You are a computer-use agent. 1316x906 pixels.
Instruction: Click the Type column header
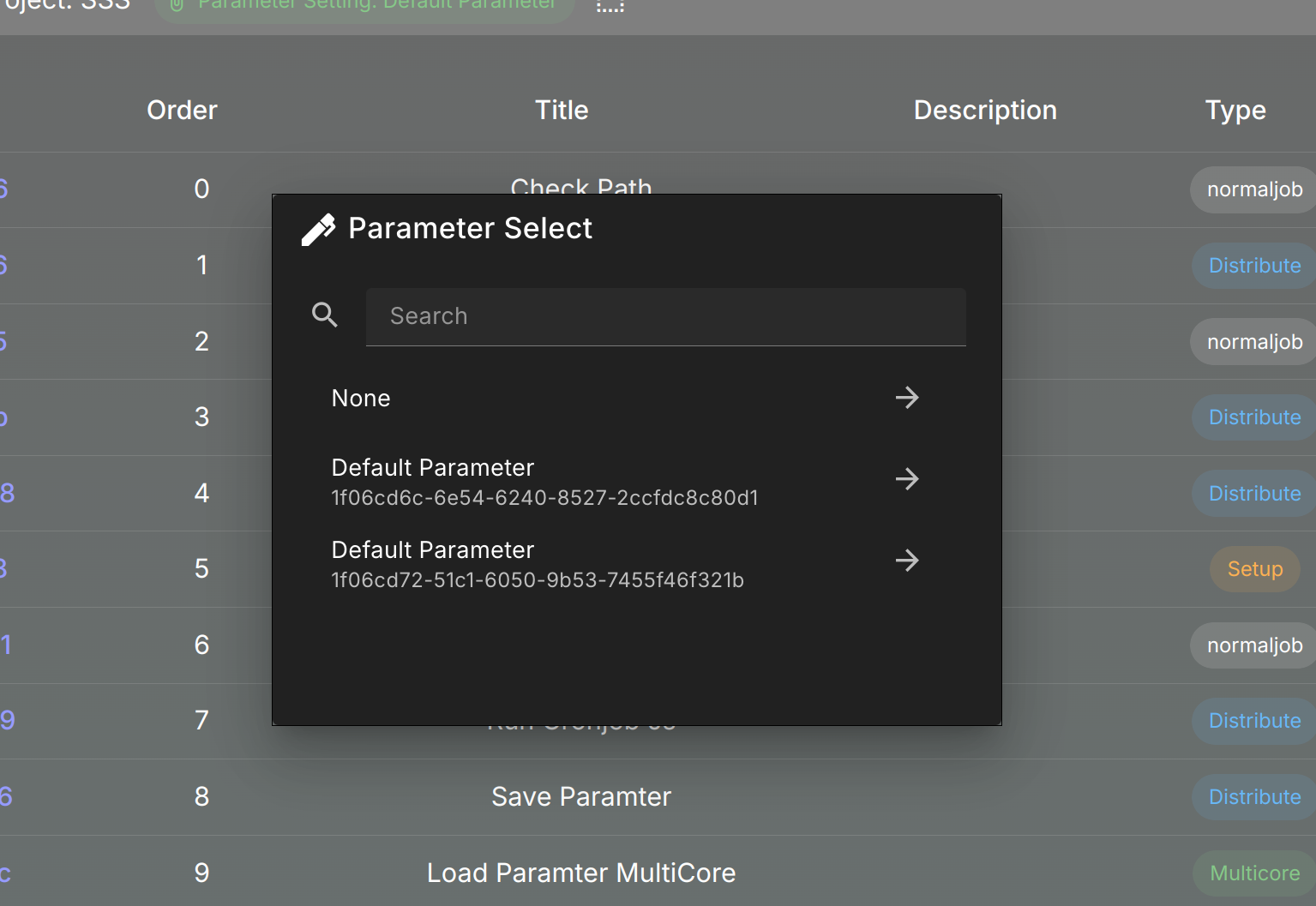coord(1235,110)
